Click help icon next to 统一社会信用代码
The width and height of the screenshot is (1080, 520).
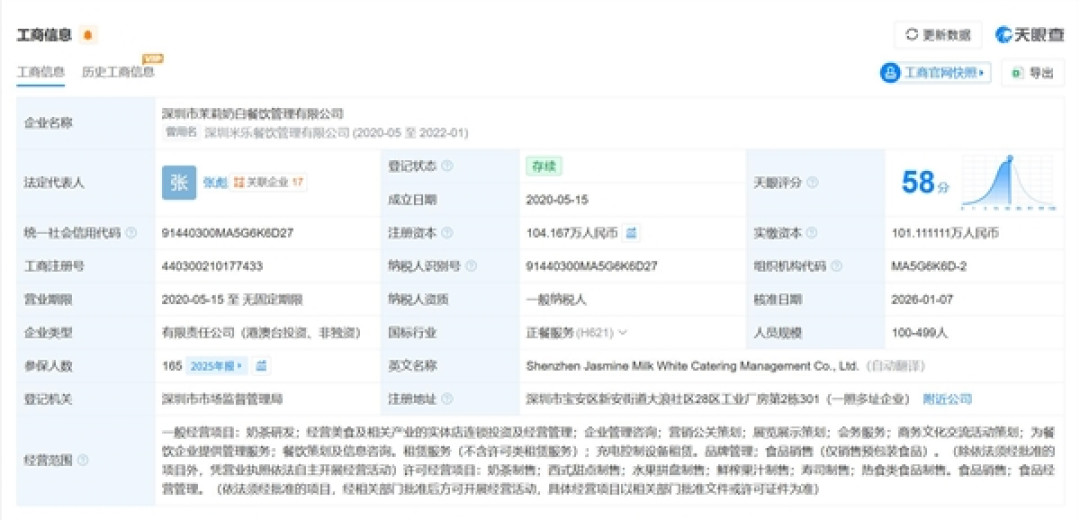pyautogui.click(x=132, y=233)
